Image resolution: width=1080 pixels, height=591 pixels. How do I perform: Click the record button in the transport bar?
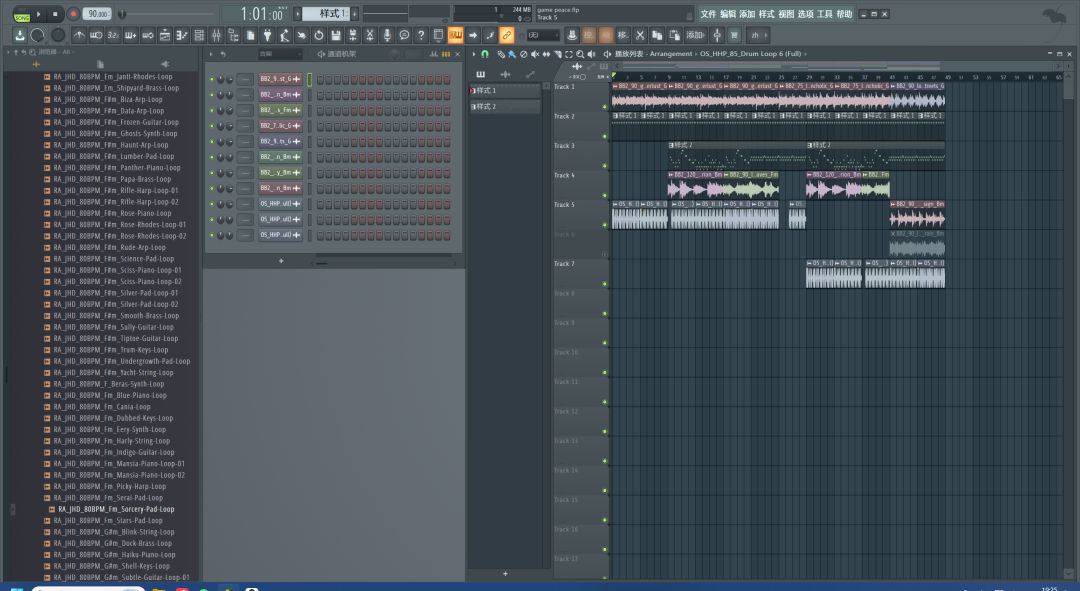72,14
